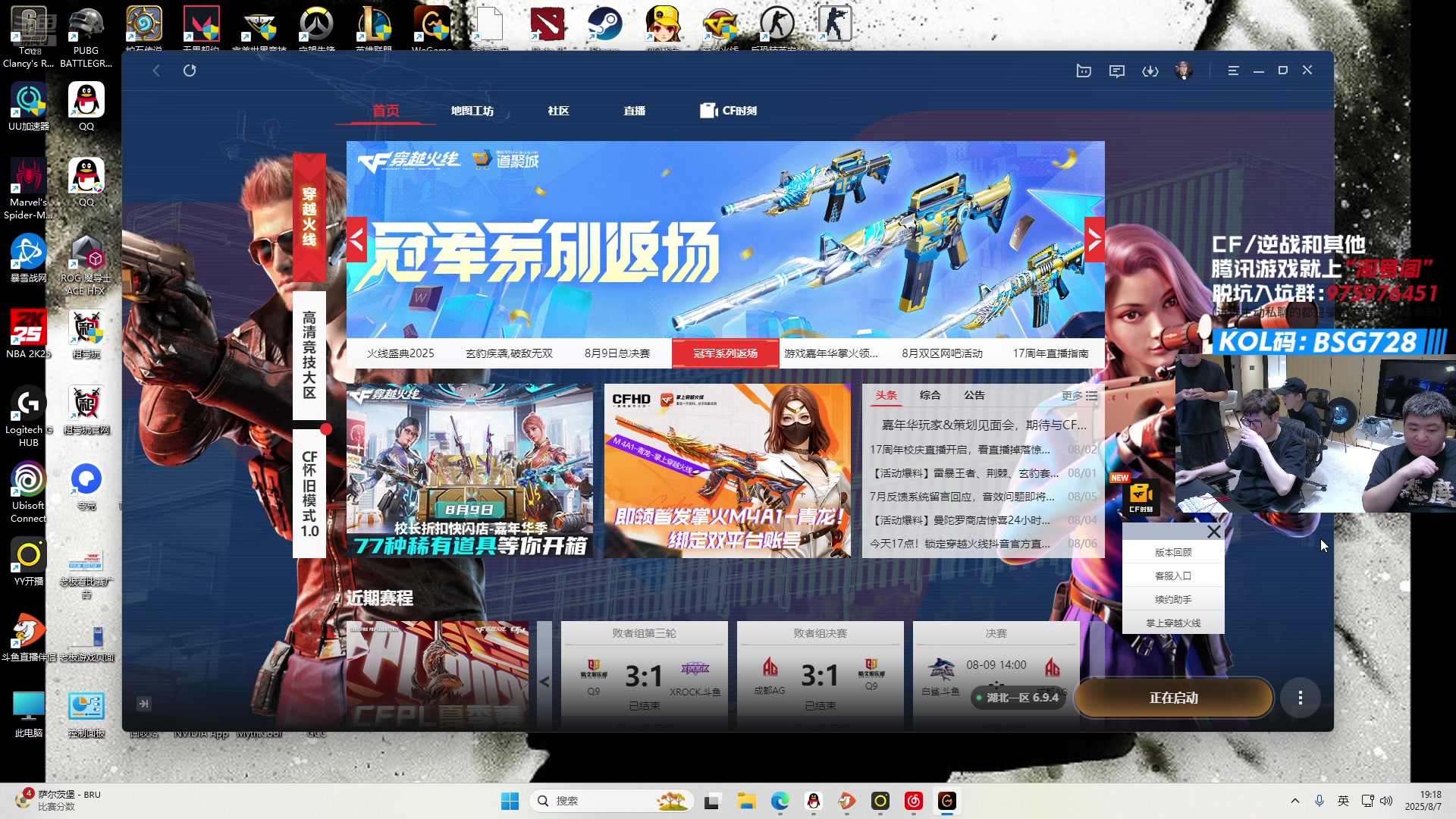
Task: Open the hamburger menu in launcher header
Action: coord(1234,71)
